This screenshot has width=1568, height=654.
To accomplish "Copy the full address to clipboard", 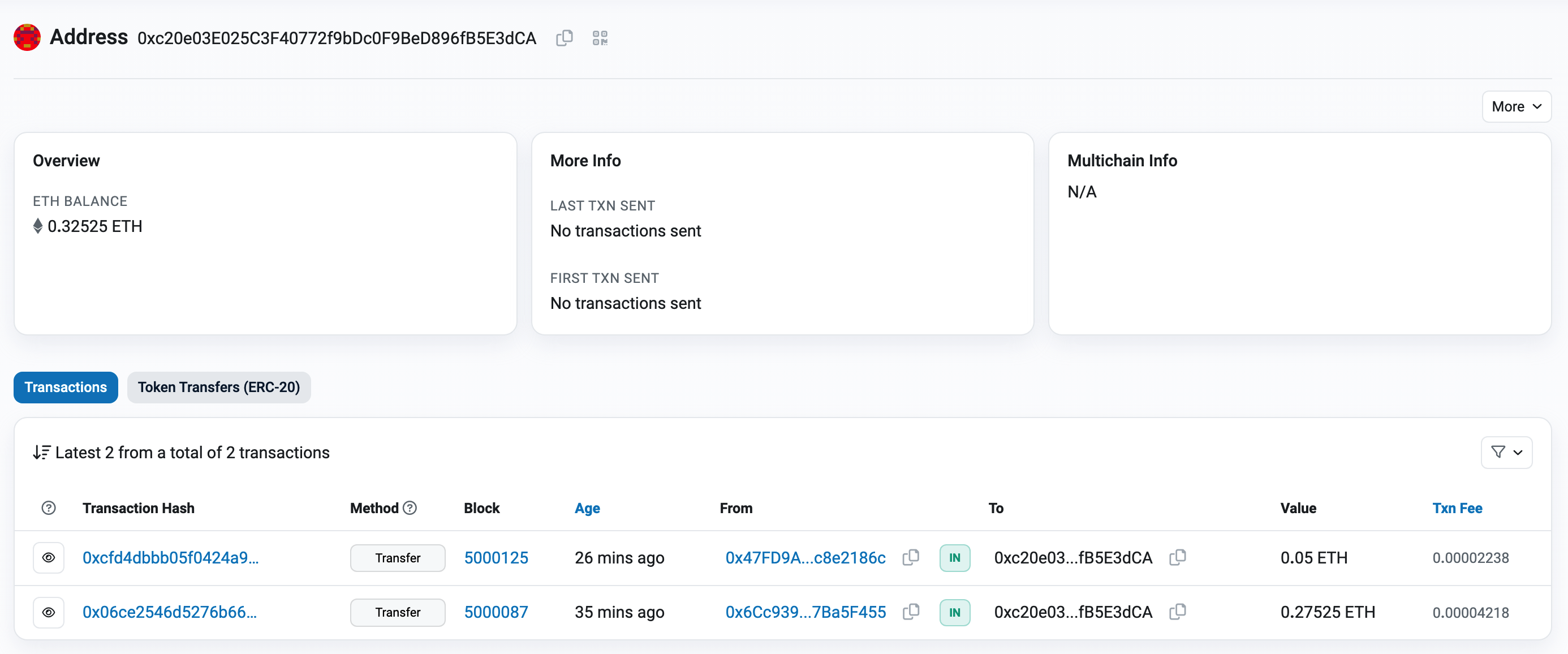I will (565, 38).
